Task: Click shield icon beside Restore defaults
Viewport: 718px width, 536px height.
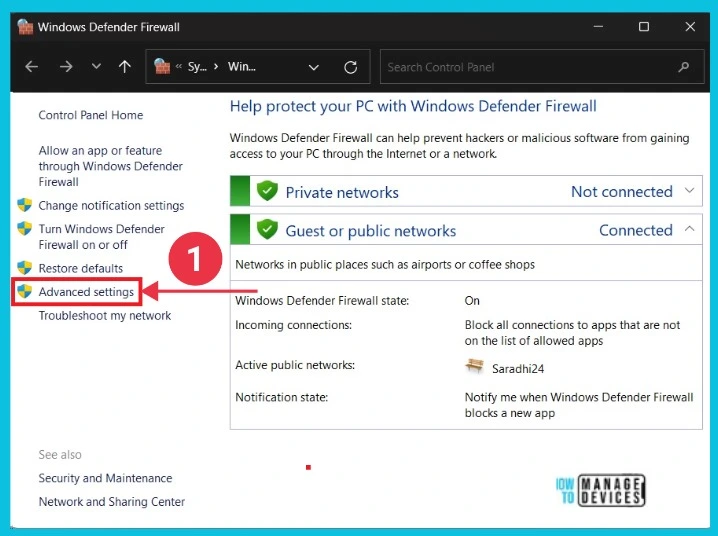Action: (x=25, y=267)
